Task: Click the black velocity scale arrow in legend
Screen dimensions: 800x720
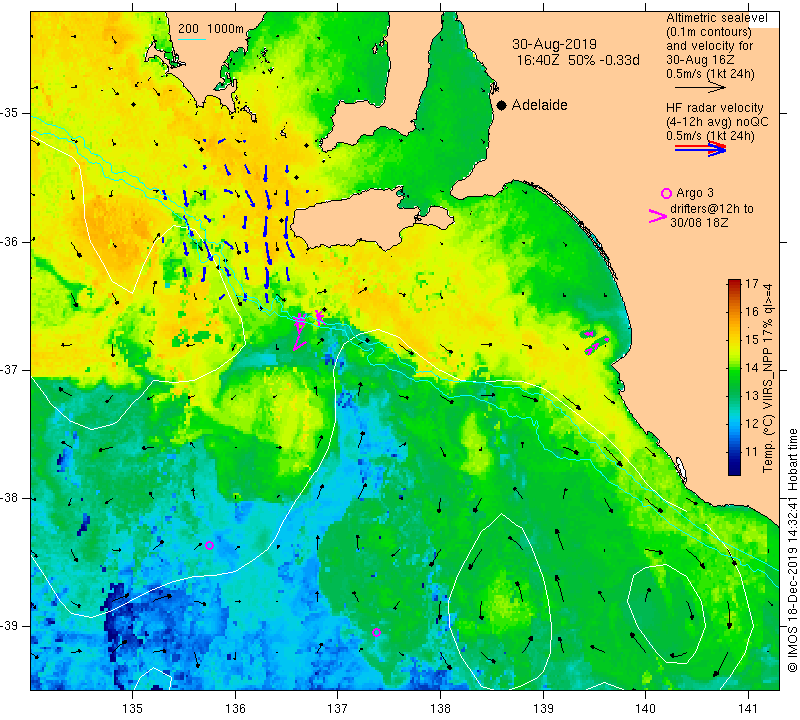Action: 700,88
